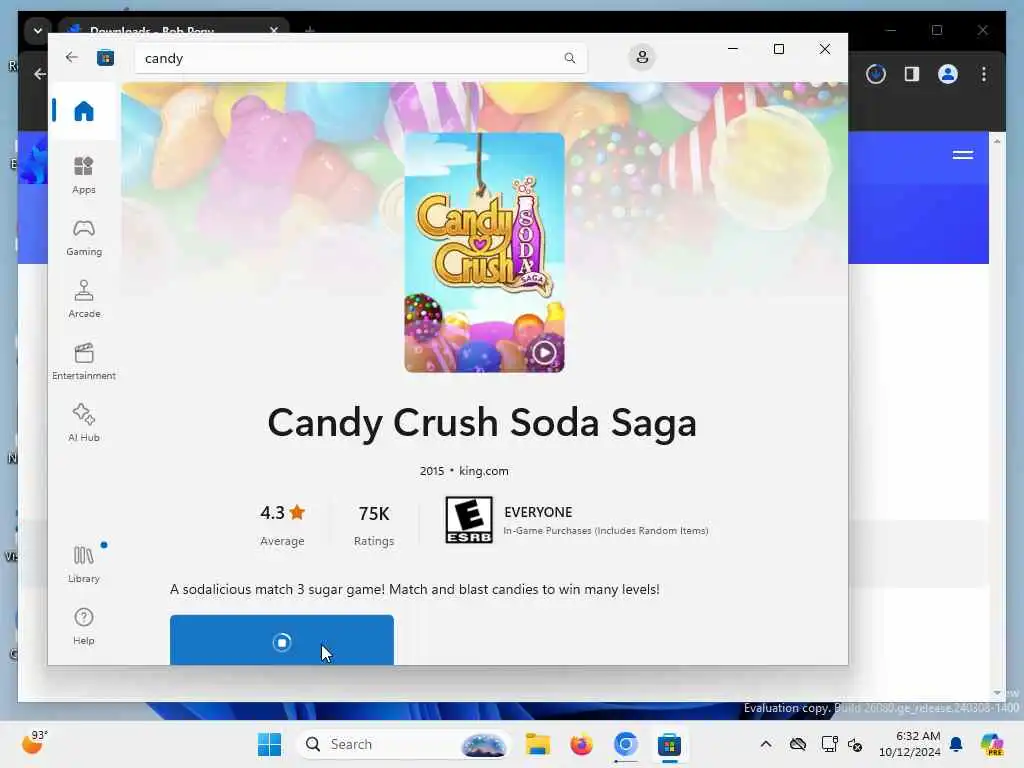The width and height of the screenshot is (1024, 768).
Task: Open Copilot preview icon in taskbar
Action: pyautogui.click(x=992, y=744)
